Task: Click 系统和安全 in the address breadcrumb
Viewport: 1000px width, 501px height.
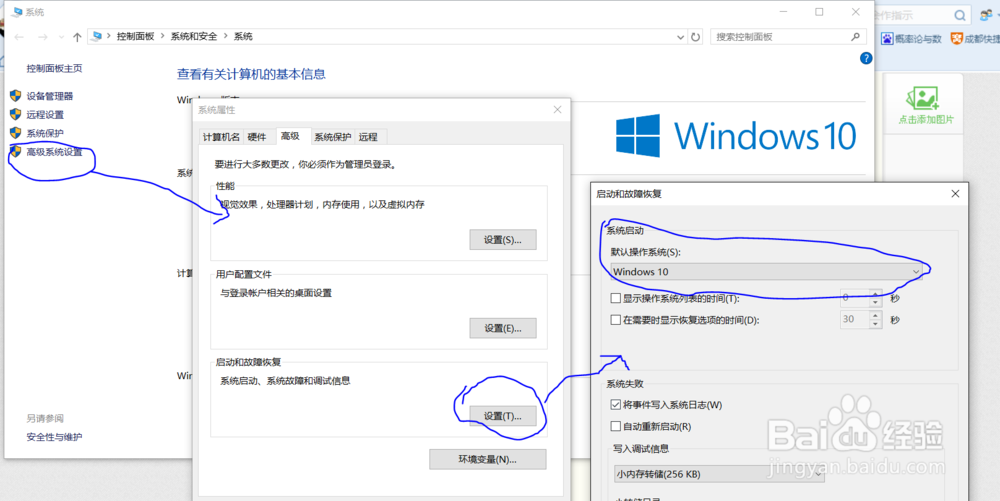Action: (x=194, y=37)
